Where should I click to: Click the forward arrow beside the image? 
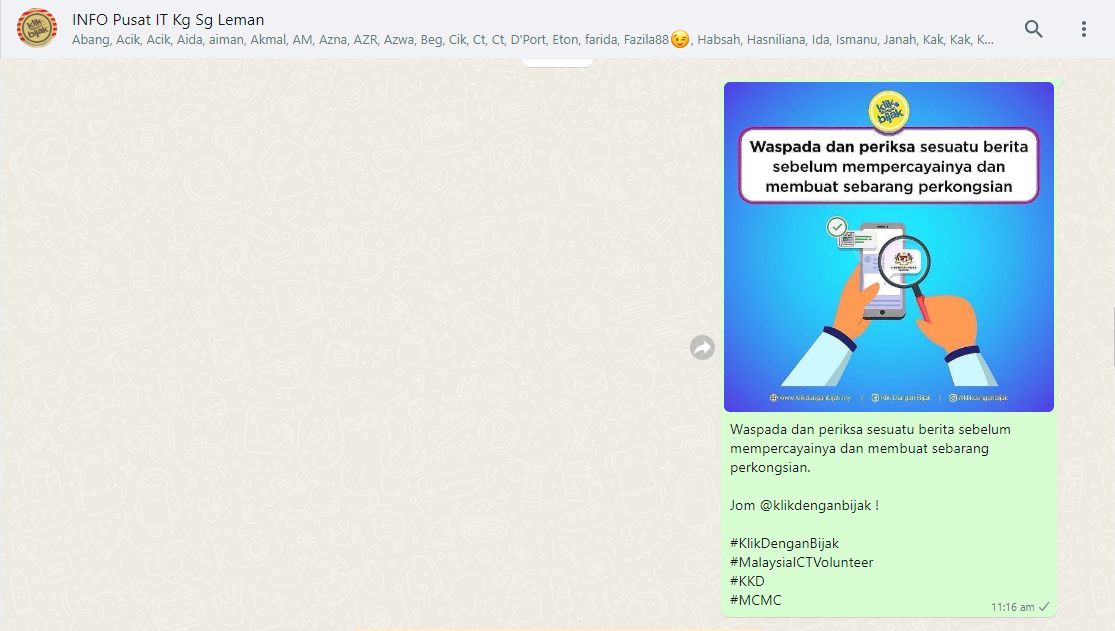pos(702,347)
